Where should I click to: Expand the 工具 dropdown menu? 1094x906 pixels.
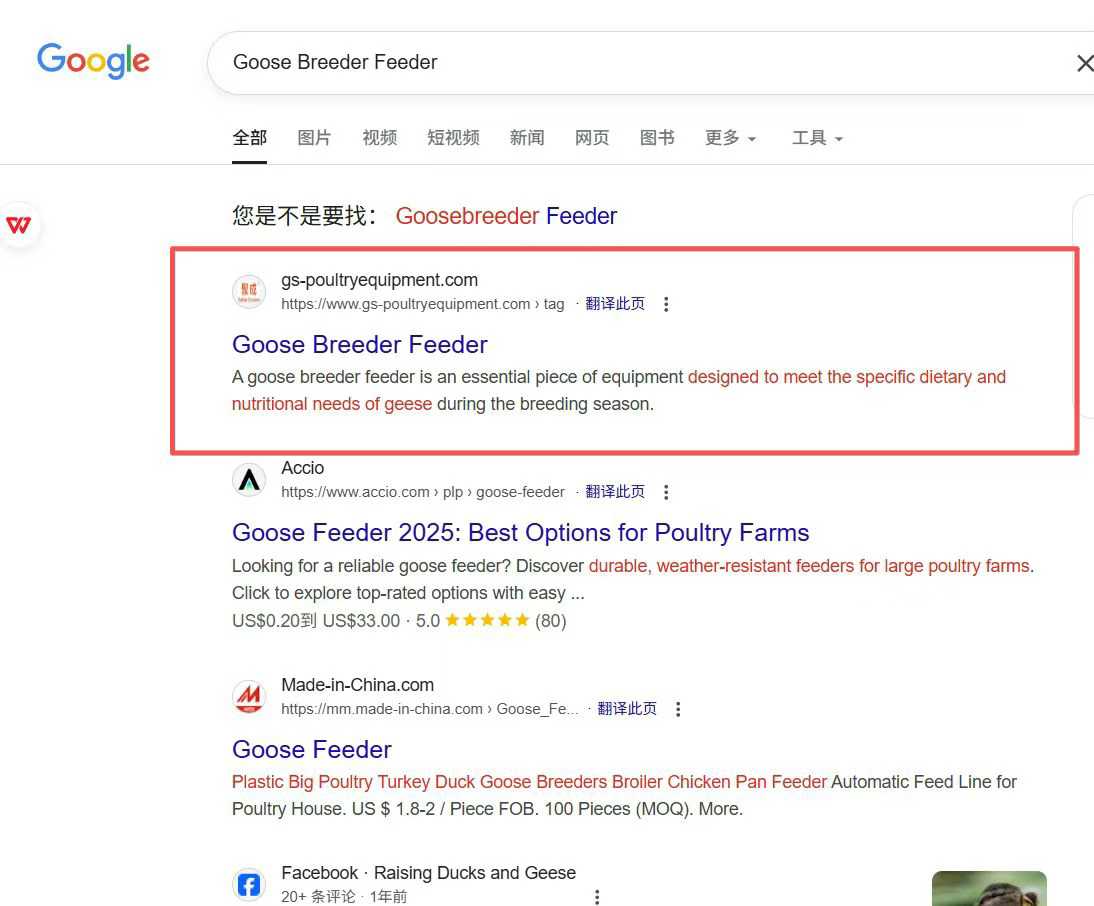click(x=817, y=138)
